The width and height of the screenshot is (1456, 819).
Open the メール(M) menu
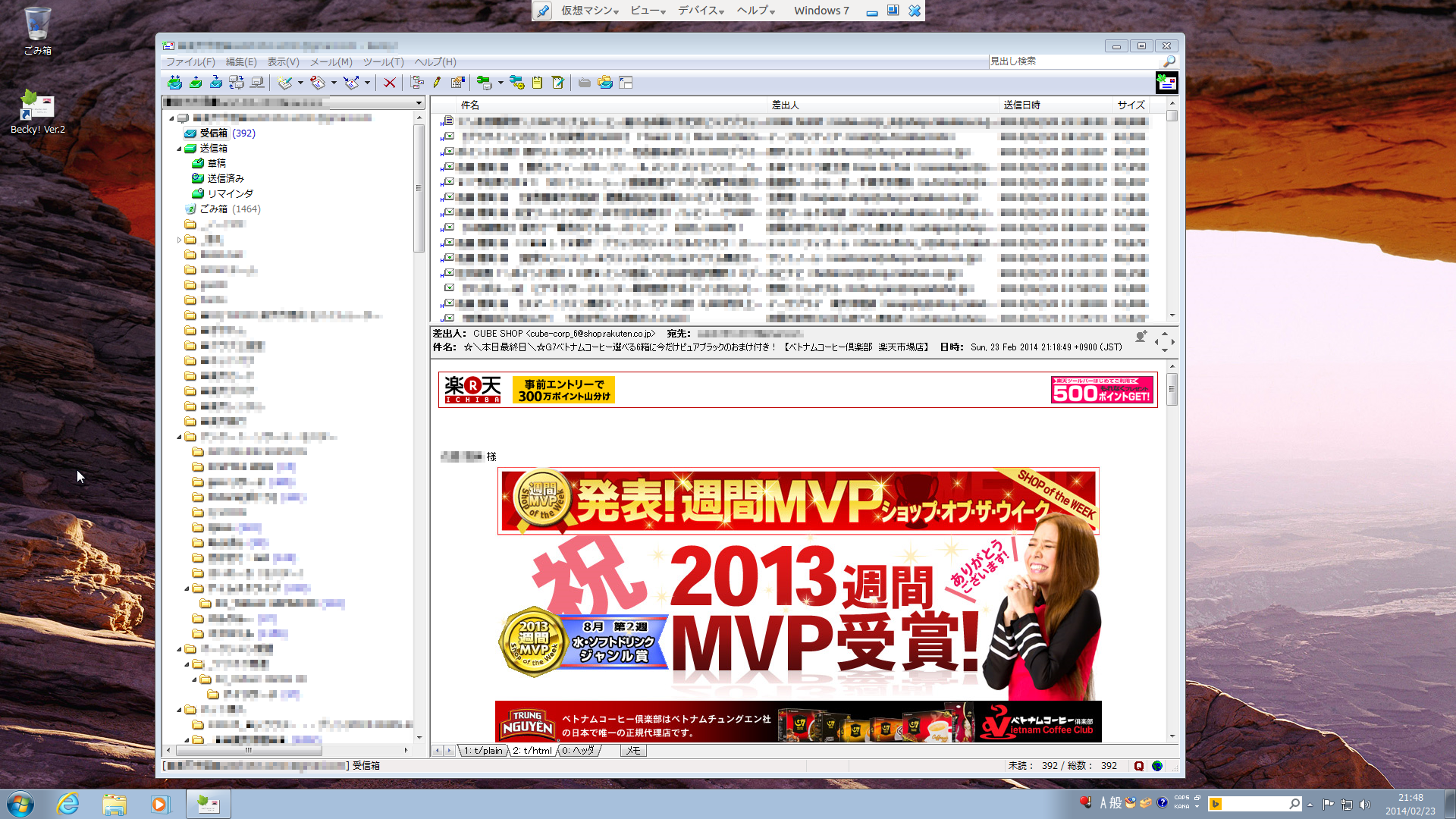click(x=331, y=62)
